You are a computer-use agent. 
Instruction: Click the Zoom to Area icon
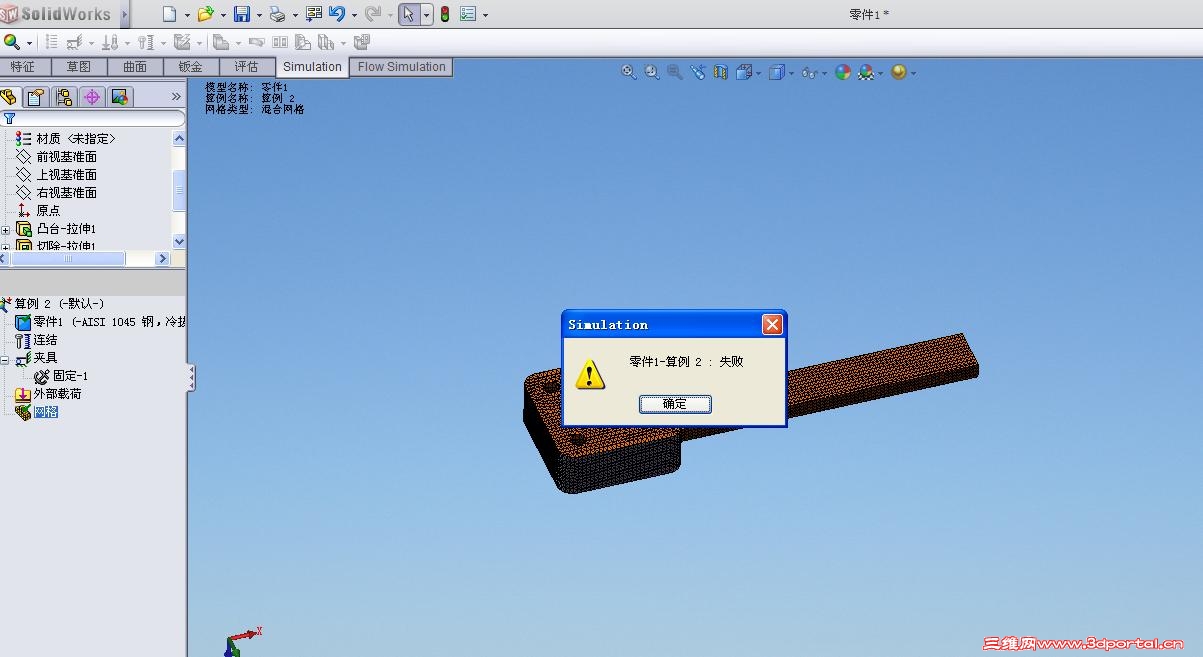coord(652,72)
